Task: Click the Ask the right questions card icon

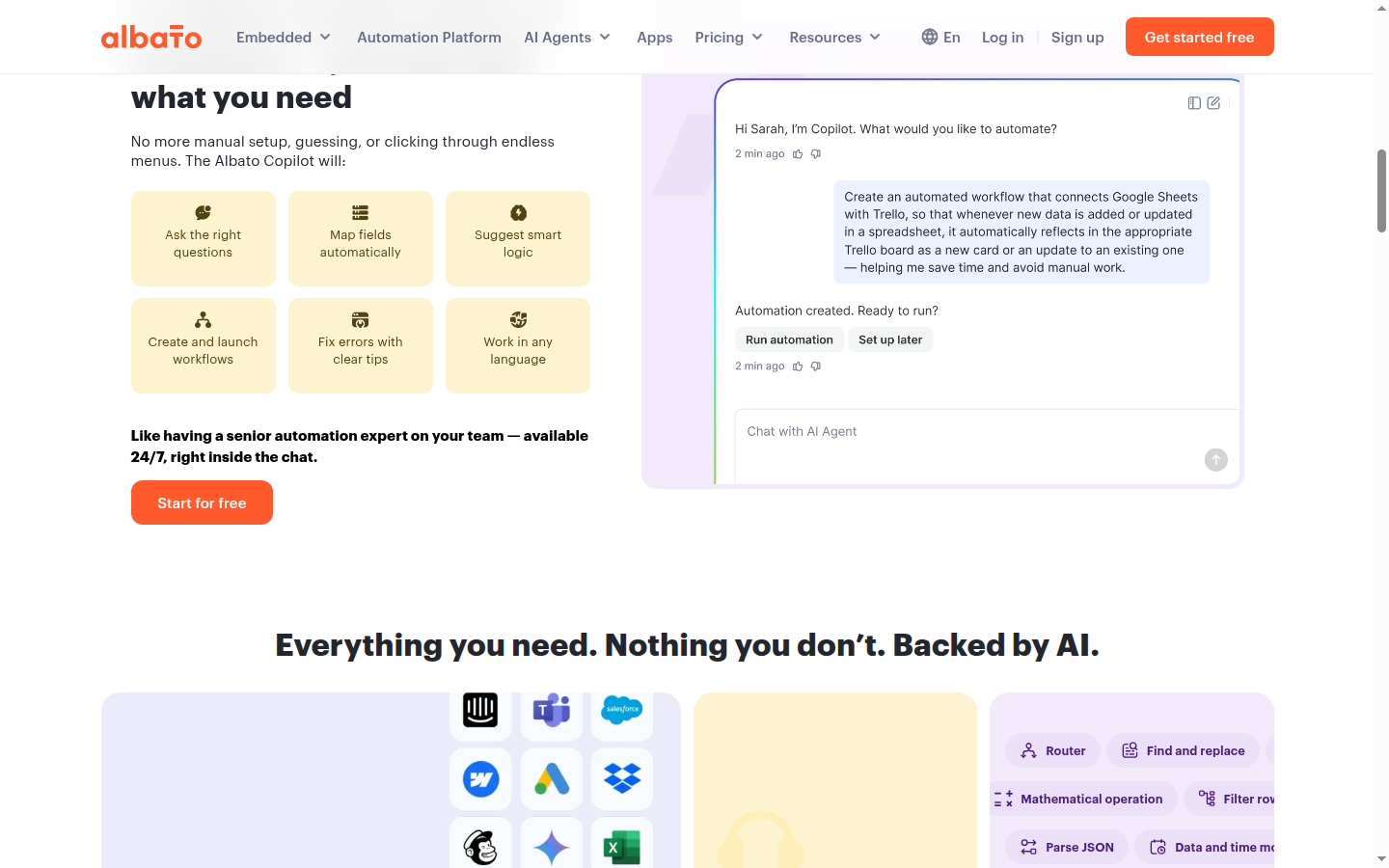Action: 203,213
